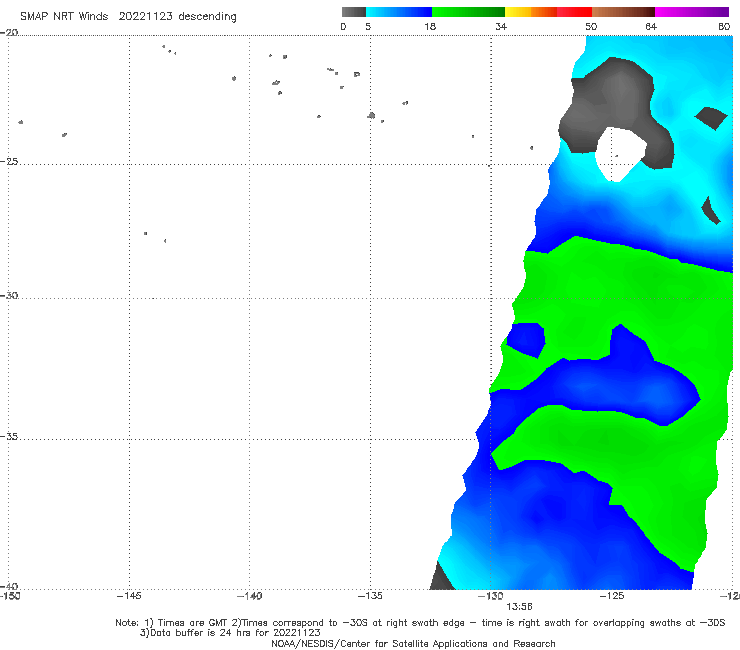Screen dimensions: 740x650
Task: Click the small blue patch inside green near -129, -31
Action: (x=526, y=339)
